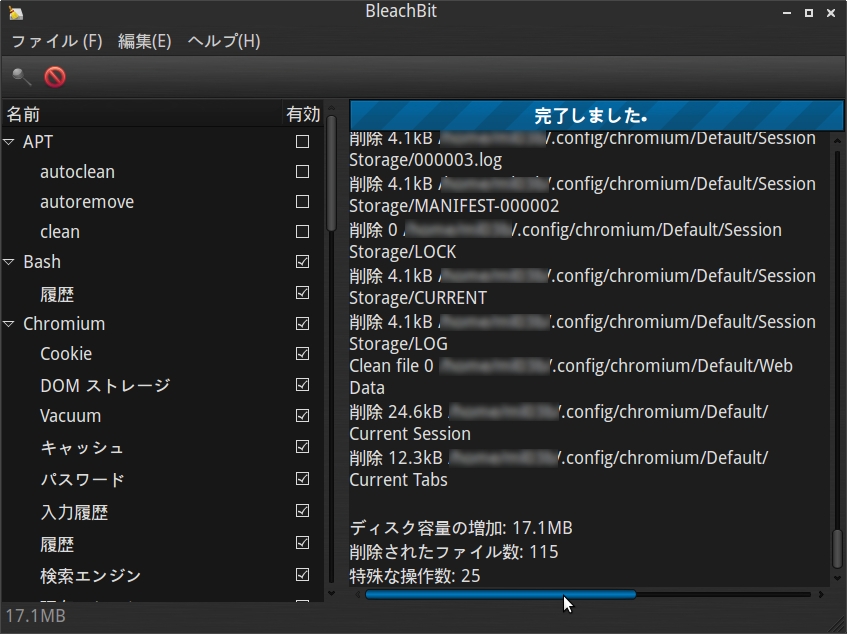Uncheck the Cookie checkbox
This screenshot has width=847, height=634.
302,354
